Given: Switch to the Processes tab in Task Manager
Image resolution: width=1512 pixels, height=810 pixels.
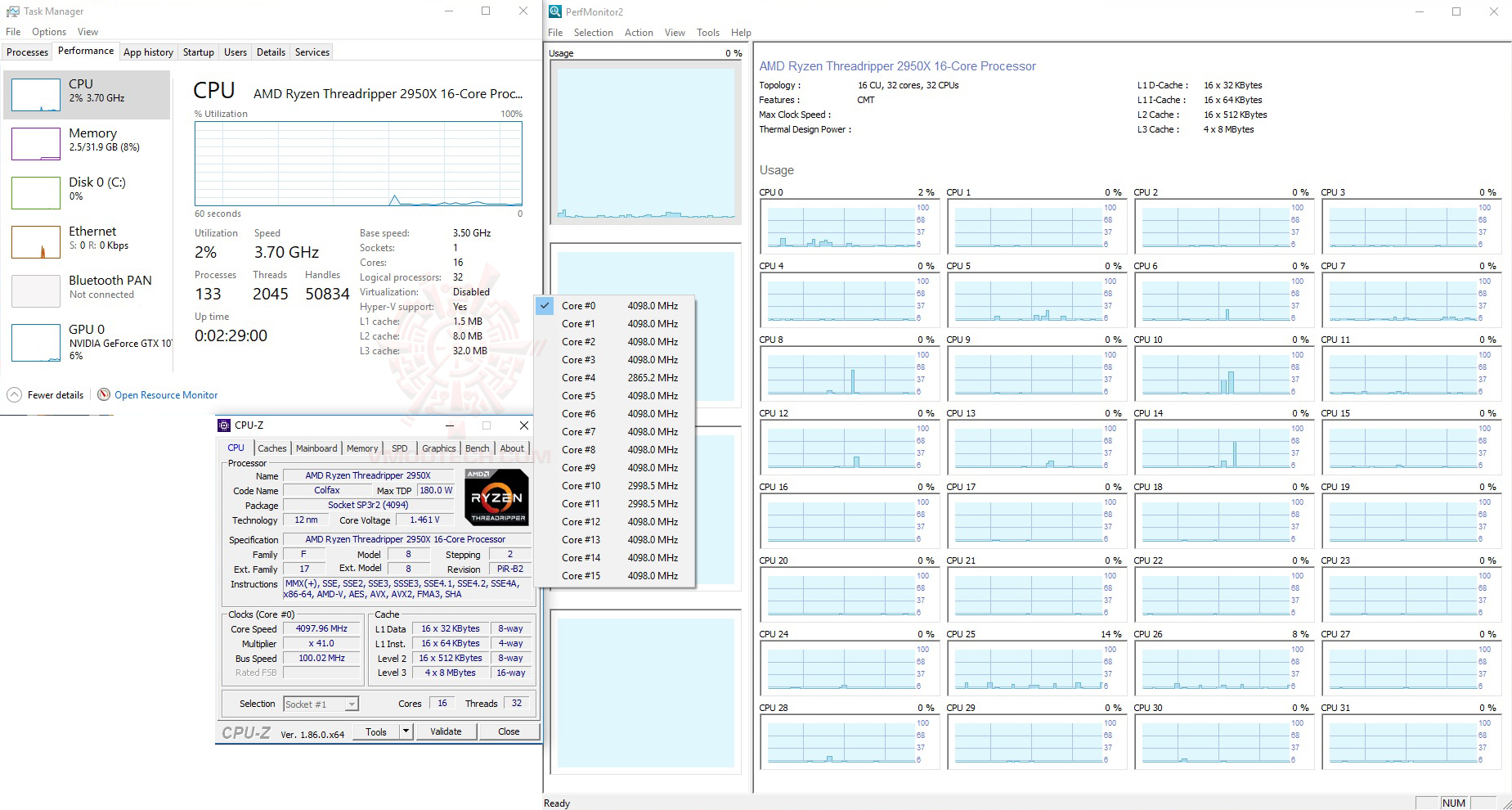Looking at the screenshot, I should 27,52.
